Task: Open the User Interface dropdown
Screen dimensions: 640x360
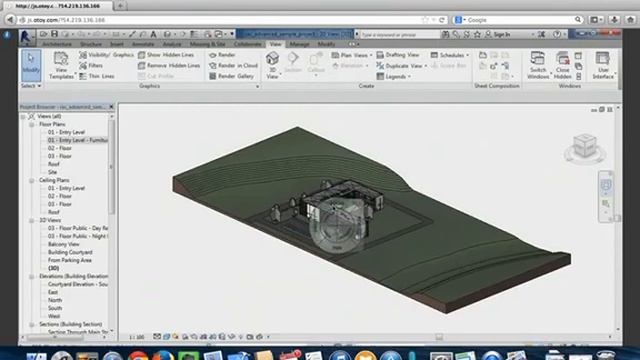Action: (603, 65)
